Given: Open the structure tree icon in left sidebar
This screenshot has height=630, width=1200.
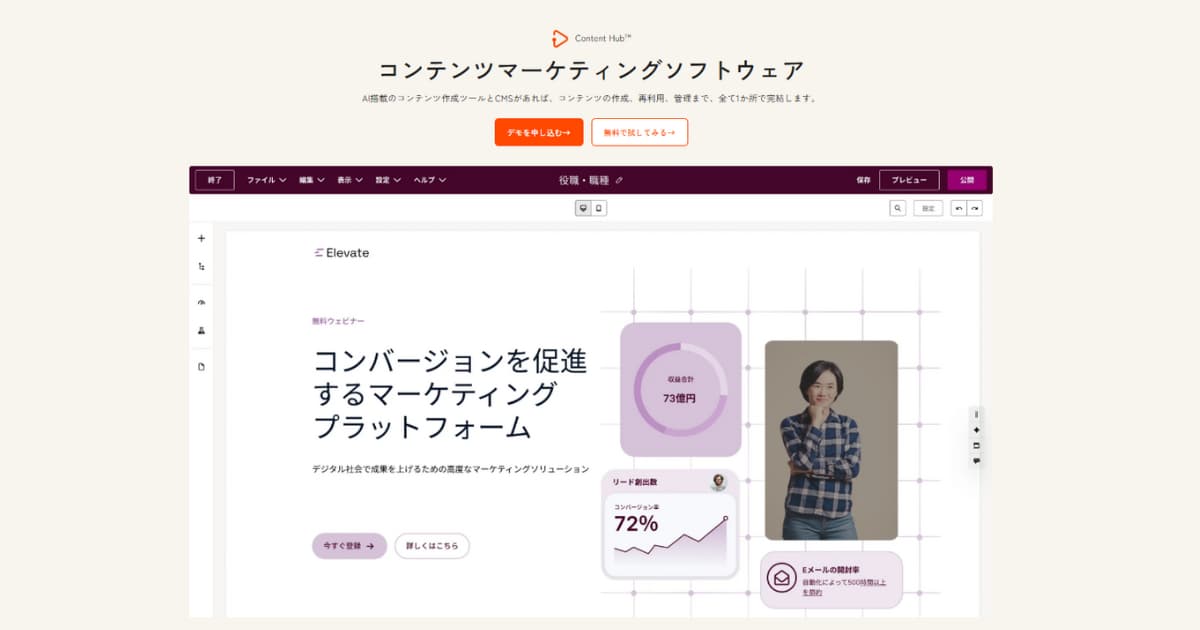Looking at the screenshot, I should 201,267.
